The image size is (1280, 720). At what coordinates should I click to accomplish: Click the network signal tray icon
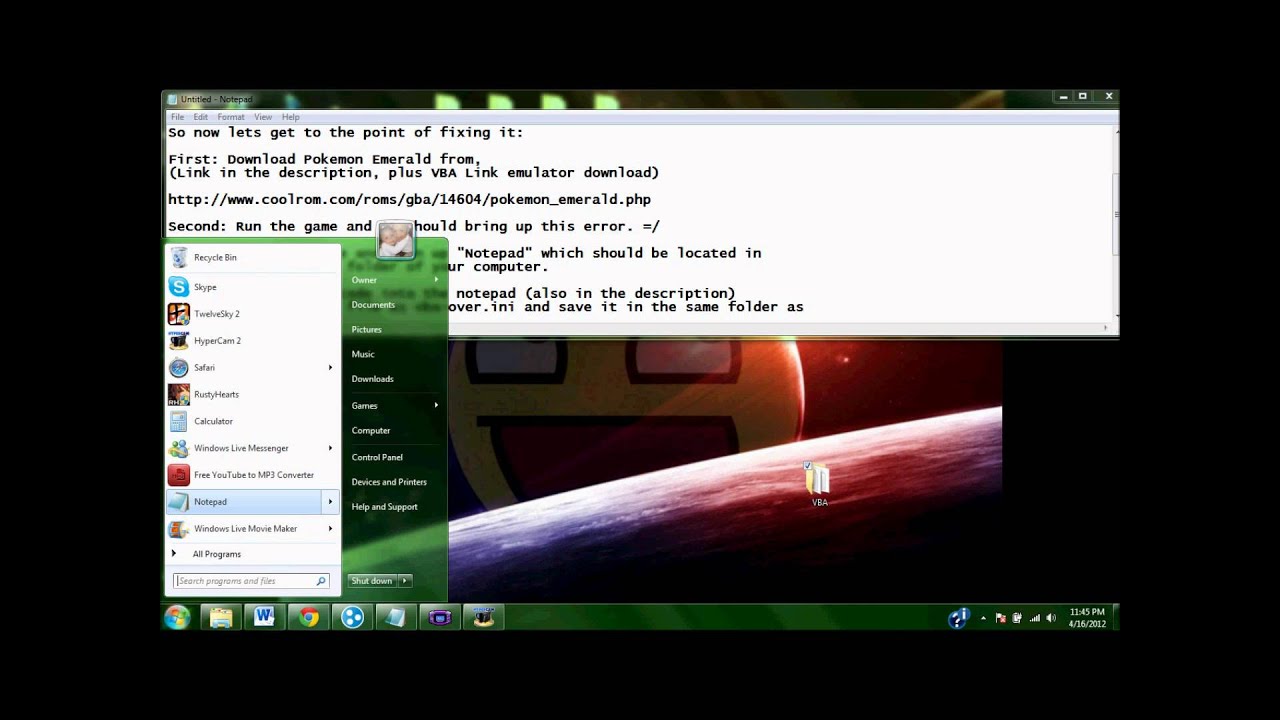click(x=1034, y=618)
